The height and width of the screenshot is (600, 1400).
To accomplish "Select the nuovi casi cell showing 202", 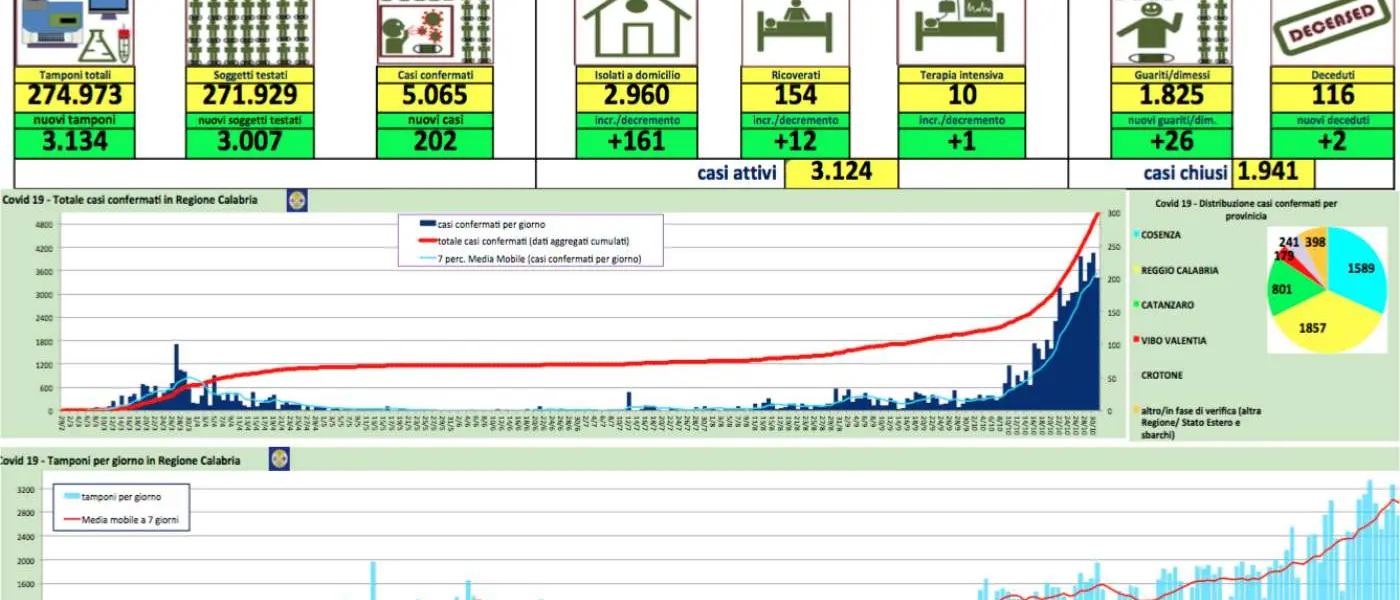I will (435, 143).
